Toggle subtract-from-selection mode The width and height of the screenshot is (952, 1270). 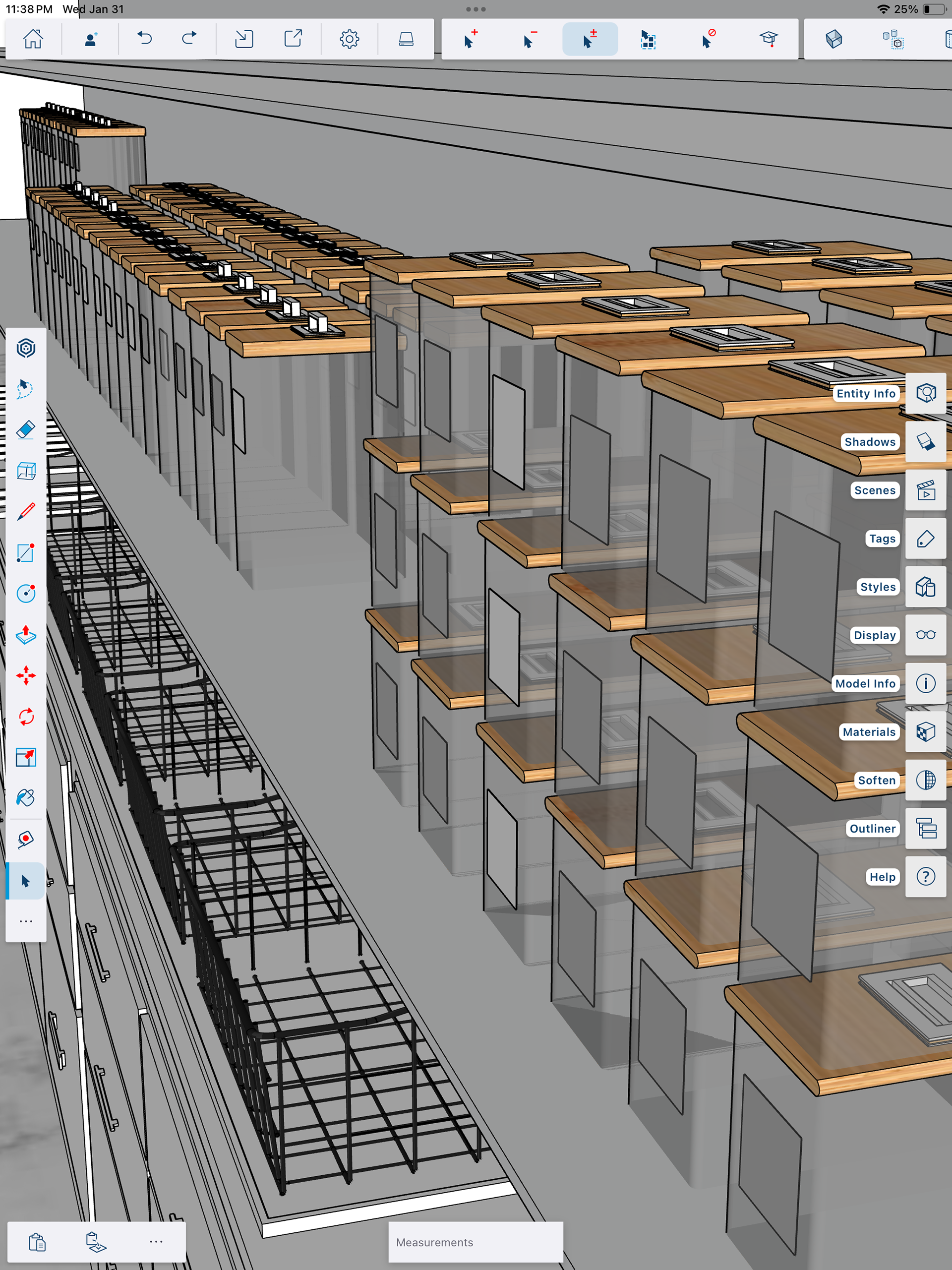pyautogui.click(x=530, y=39)
